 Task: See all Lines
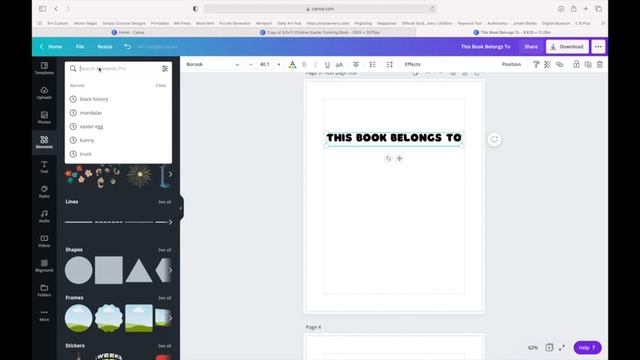coord(164,202)
